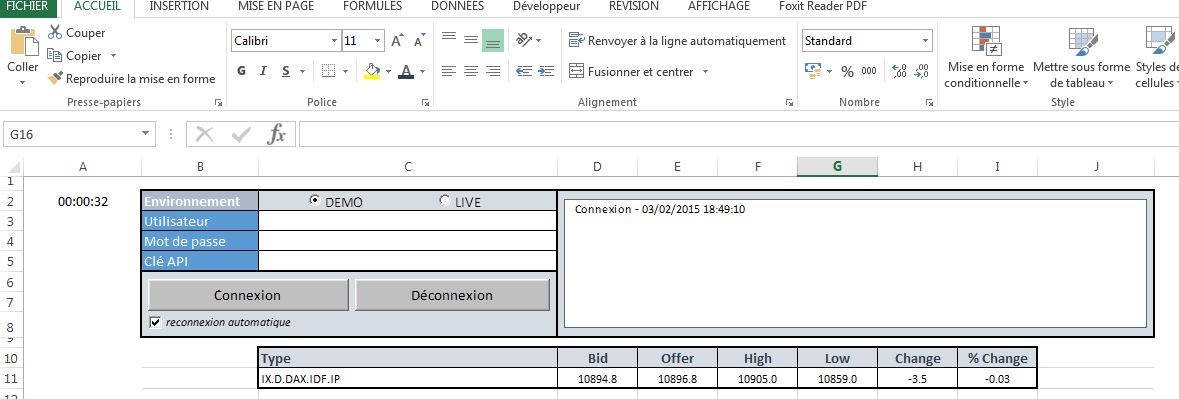The height and width of the screenshot is (399, 1179).
Task: Switch to the Foxit Reader PDF tab
Action: point(823,7)
